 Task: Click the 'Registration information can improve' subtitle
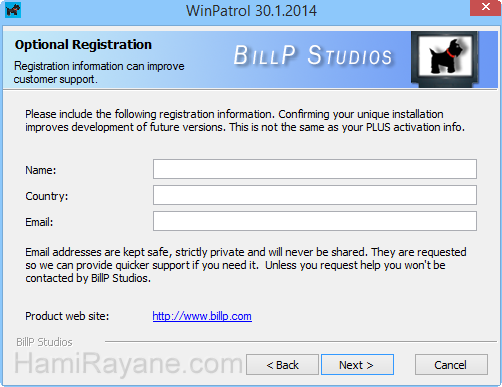(x=99, y=72)
